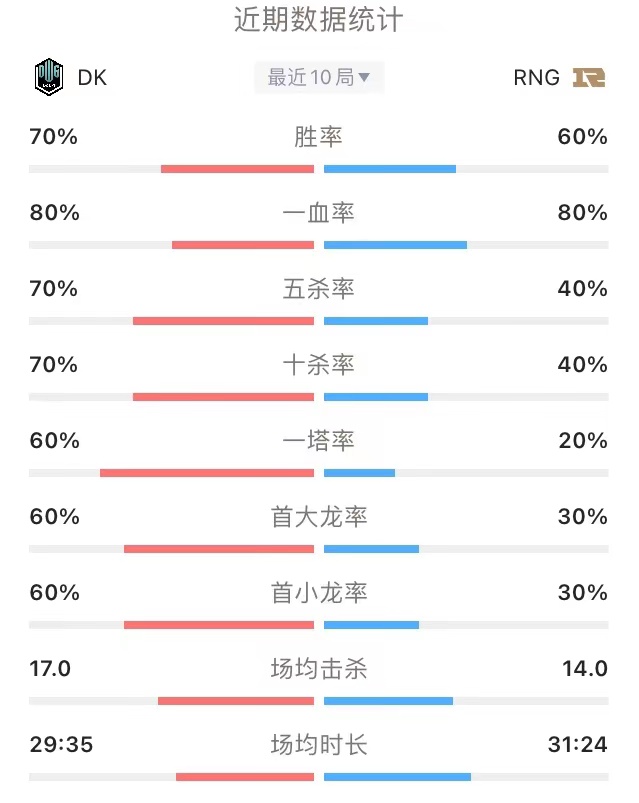Click DK's red 首小龙率 bar

[x=219, y=625]
